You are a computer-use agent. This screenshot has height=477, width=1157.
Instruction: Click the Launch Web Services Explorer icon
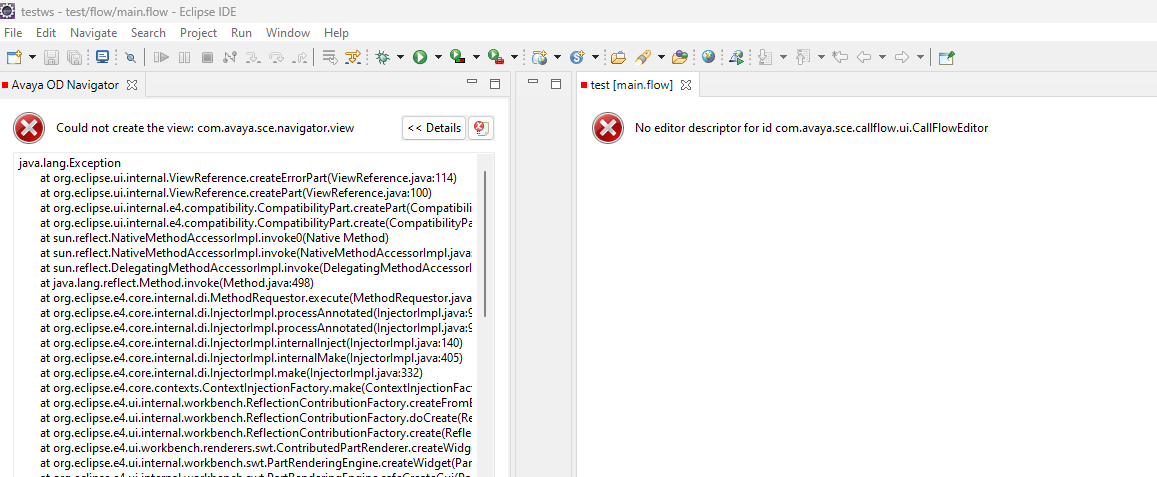pyautogui.click(x=736, y=57)
